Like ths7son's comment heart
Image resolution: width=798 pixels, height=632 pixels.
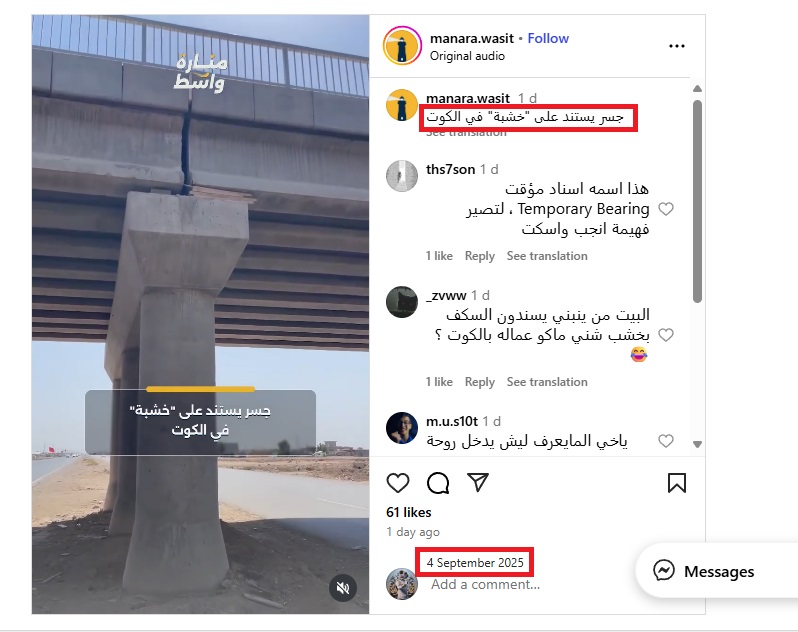(666, 209)
